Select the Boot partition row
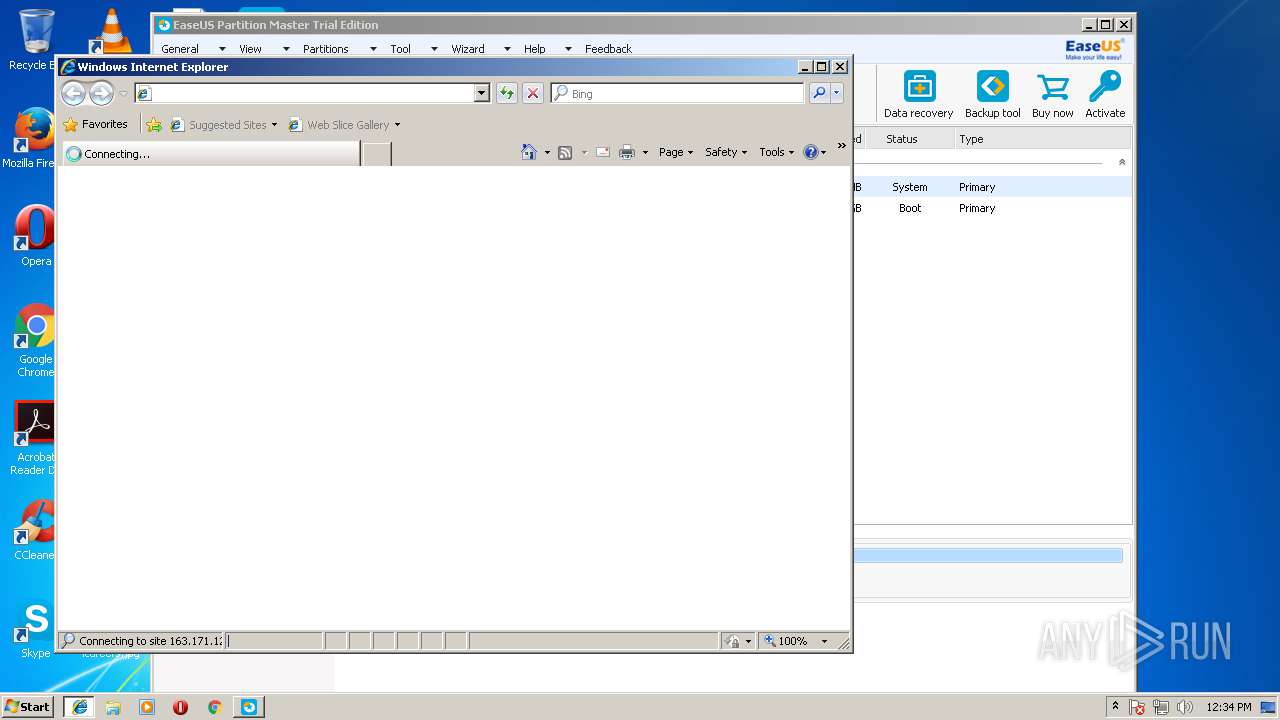This screenshot has height=720, width=1280. (992, 208)
